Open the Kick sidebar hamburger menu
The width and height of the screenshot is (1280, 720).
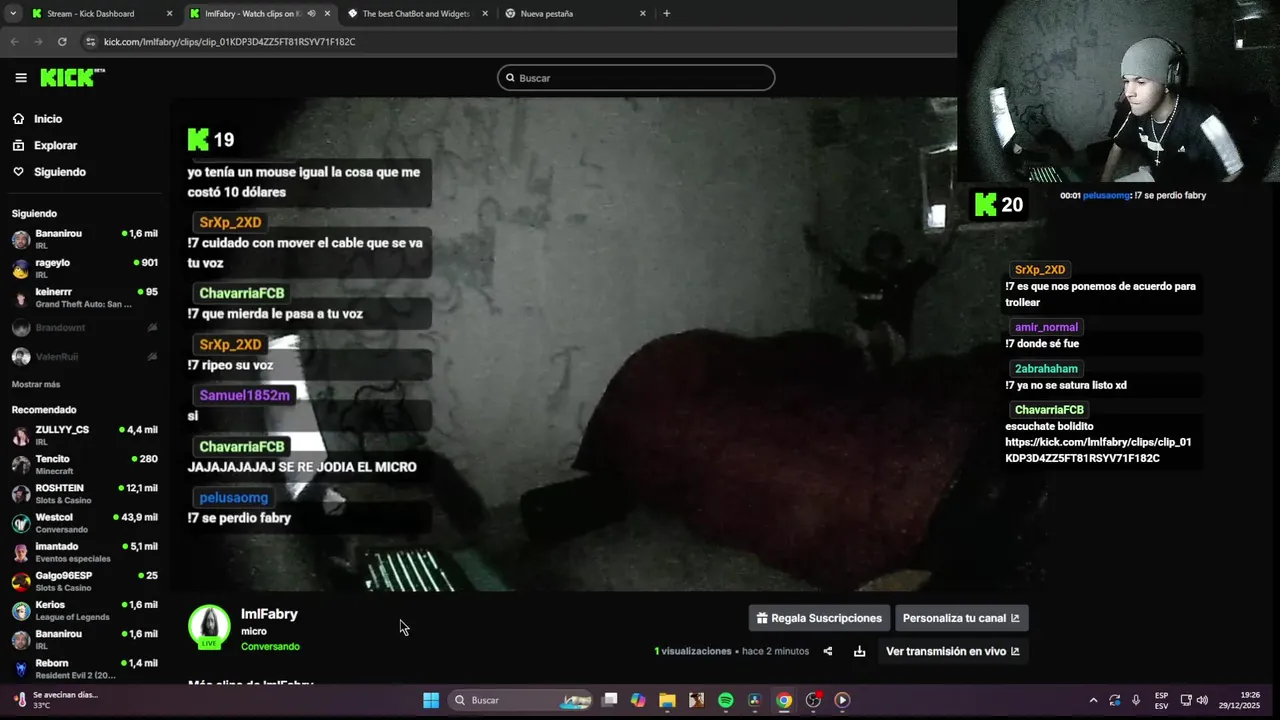tap(21, 78)
